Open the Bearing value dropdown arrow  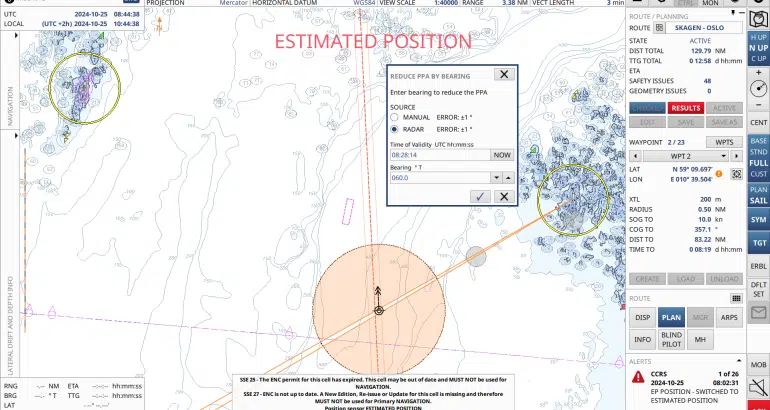pos(495,177)
